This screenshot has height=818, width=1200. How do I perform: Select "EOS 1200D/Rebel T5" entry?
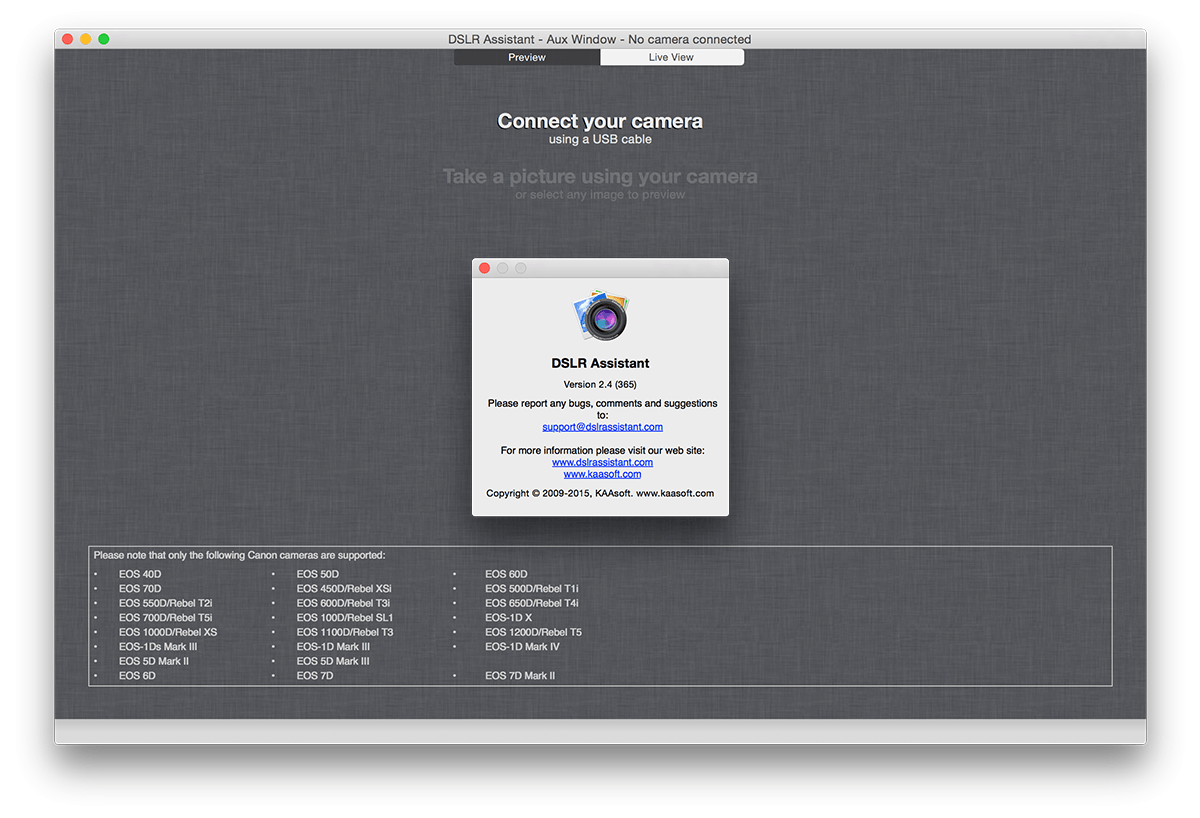(x=534, y=632)
